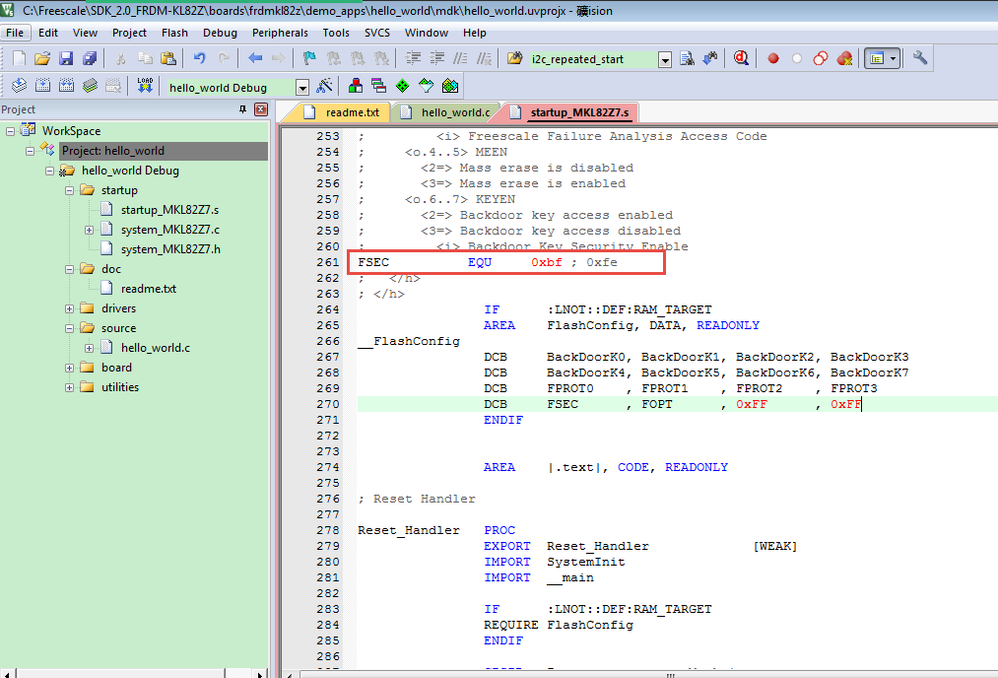
Task: Open readme.txt in the doc folder
Action: click(x=148, y=288)
